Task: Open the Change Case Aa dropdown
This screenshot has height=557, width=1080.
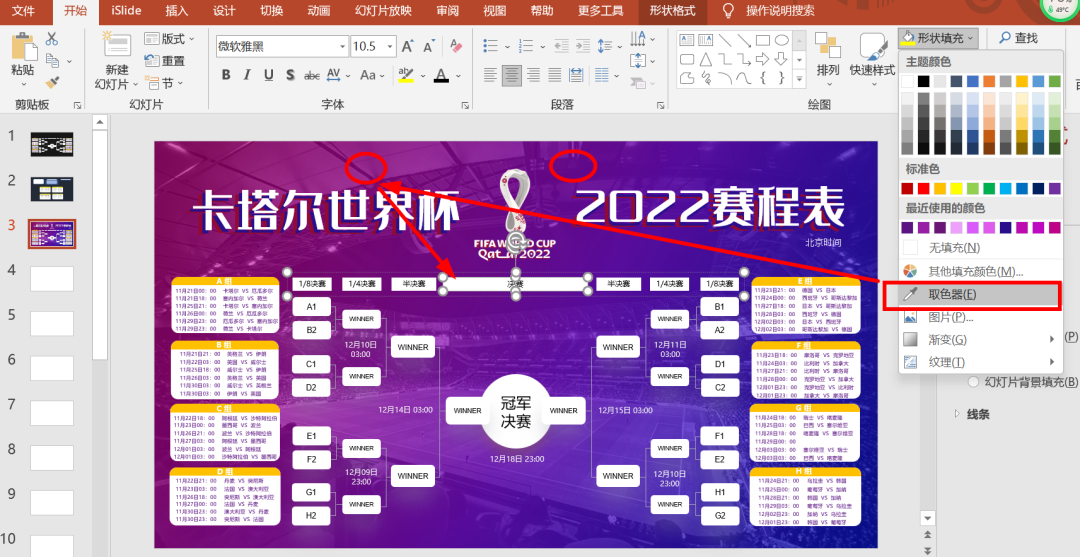Action: click(x=372, y=75)
